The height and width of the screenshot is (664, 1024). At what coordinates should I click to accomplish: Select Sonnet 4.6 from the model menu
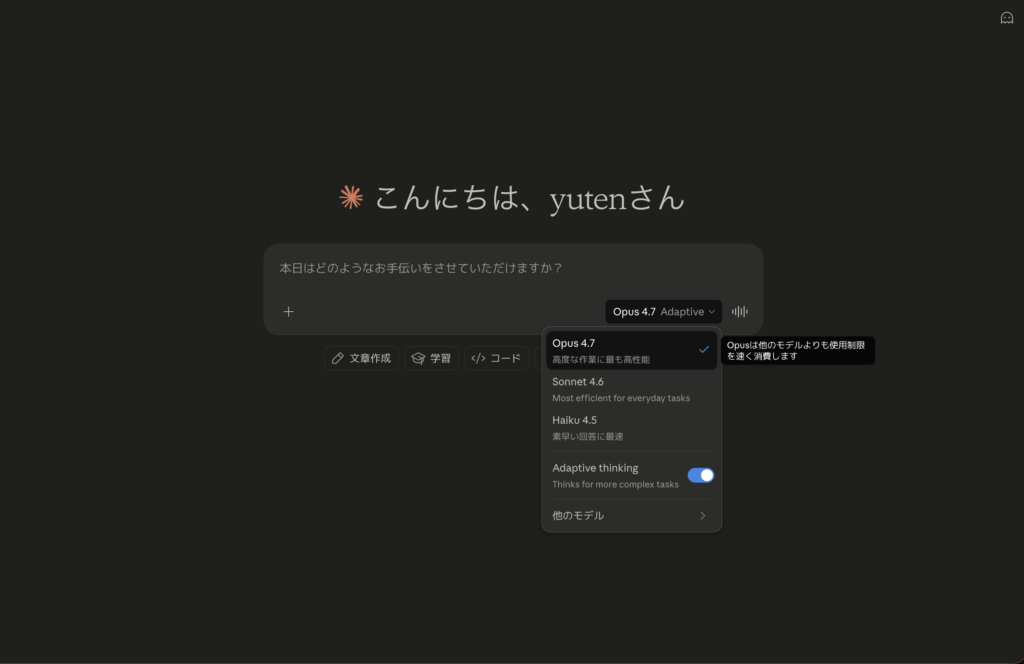[631, 388]
